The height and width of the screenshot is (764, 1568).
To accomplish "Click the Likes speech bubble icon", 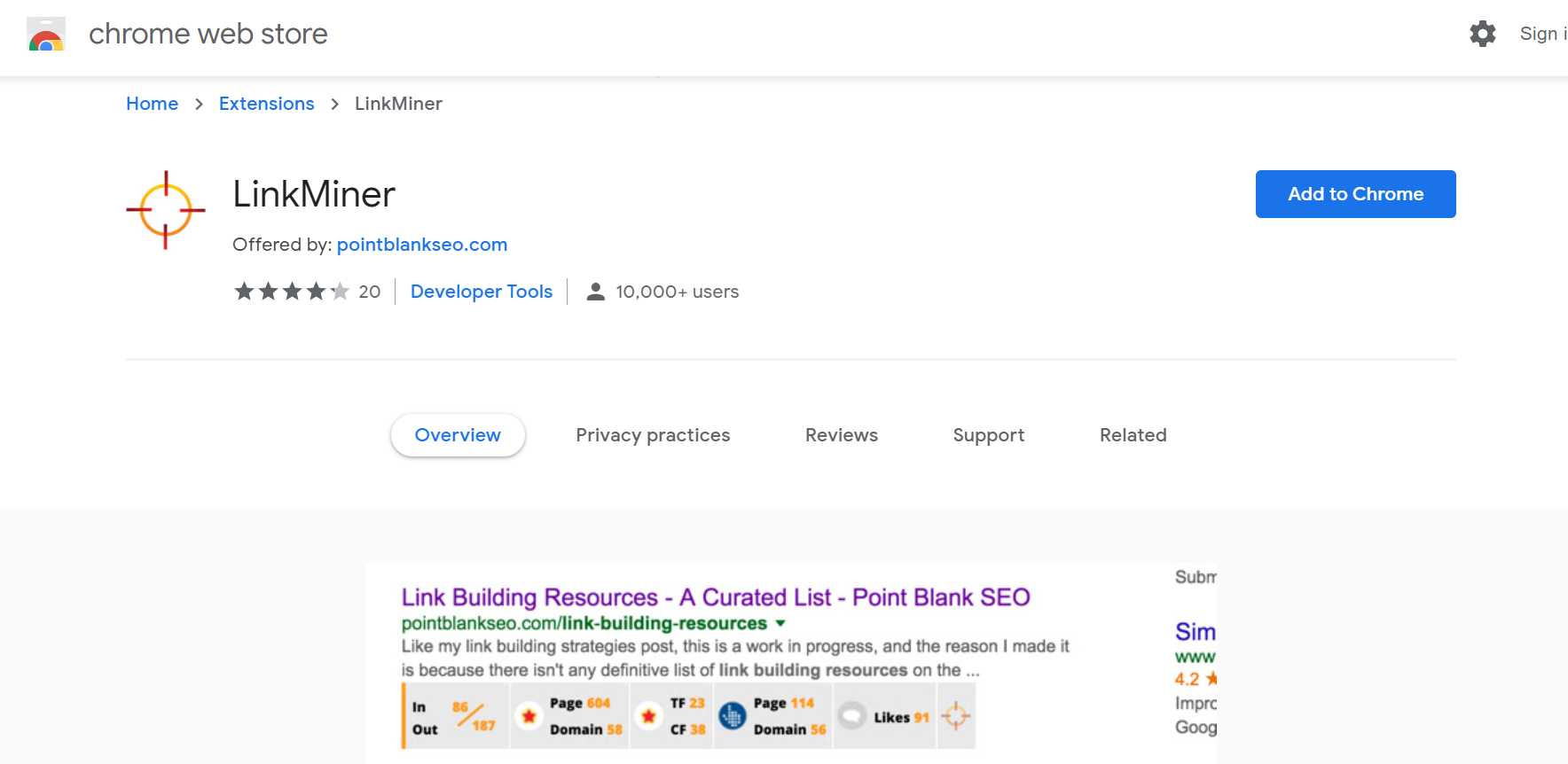I will pos(852,716).
